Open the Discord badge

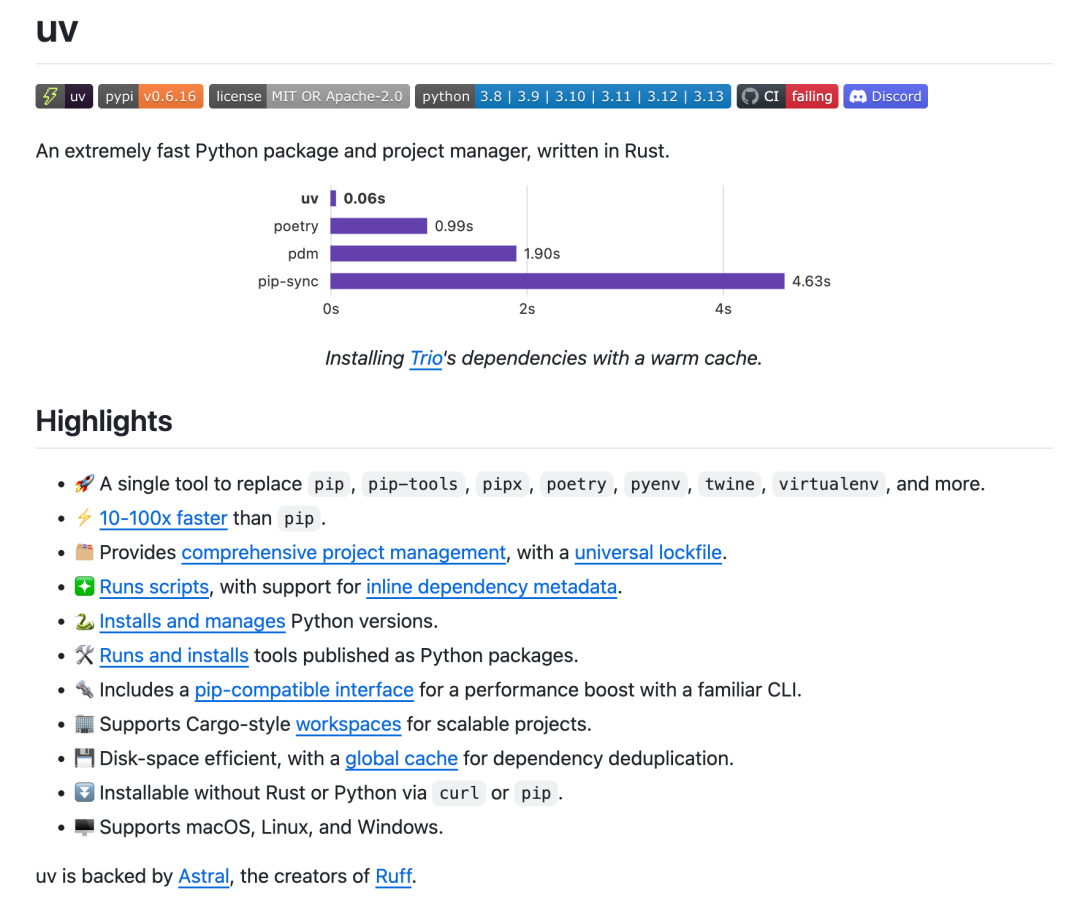point(885,96)
